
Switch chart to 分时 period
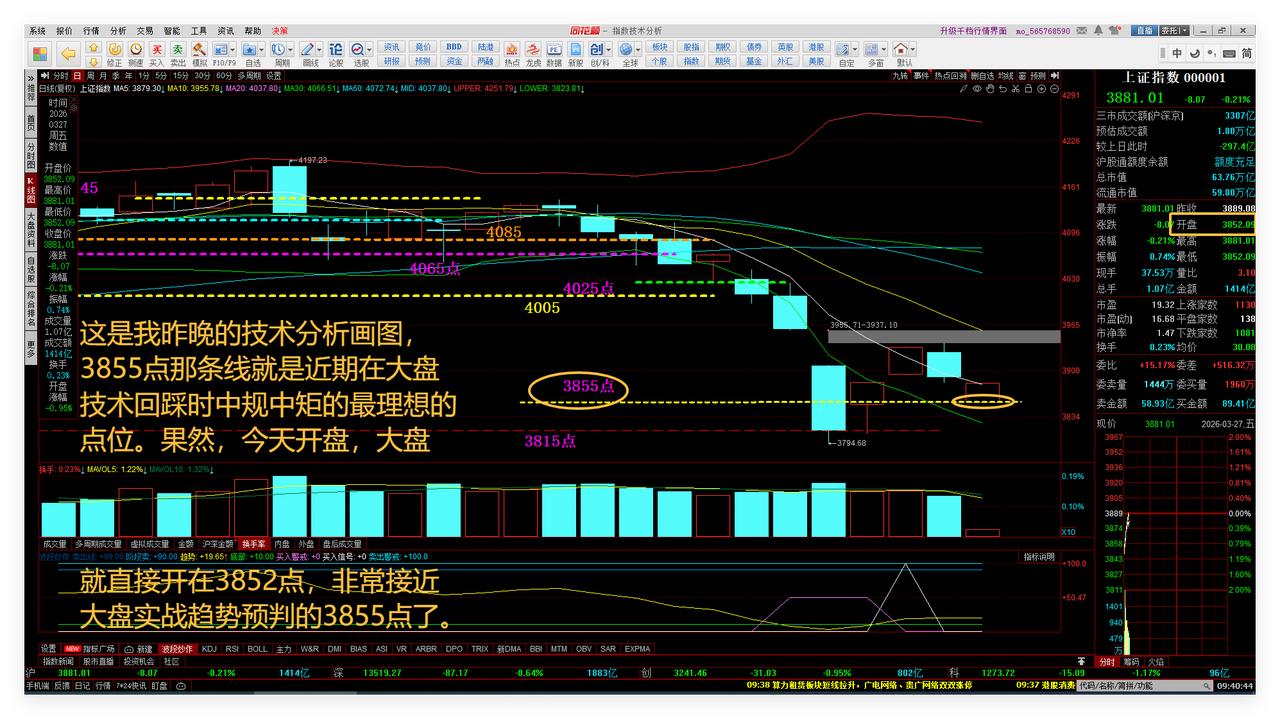coord(61,76)
